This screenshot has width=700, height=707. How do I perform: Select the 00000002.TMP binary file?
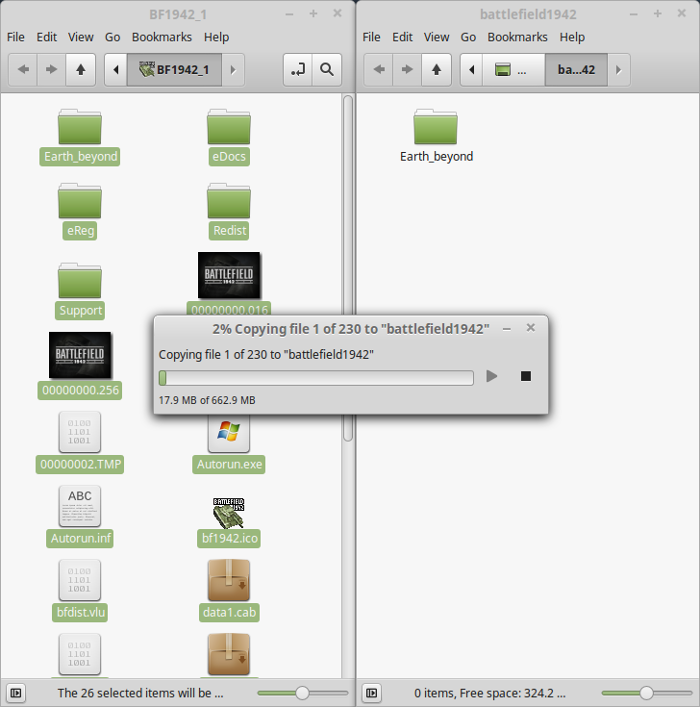pyautogui.click(x=80, y=442)
